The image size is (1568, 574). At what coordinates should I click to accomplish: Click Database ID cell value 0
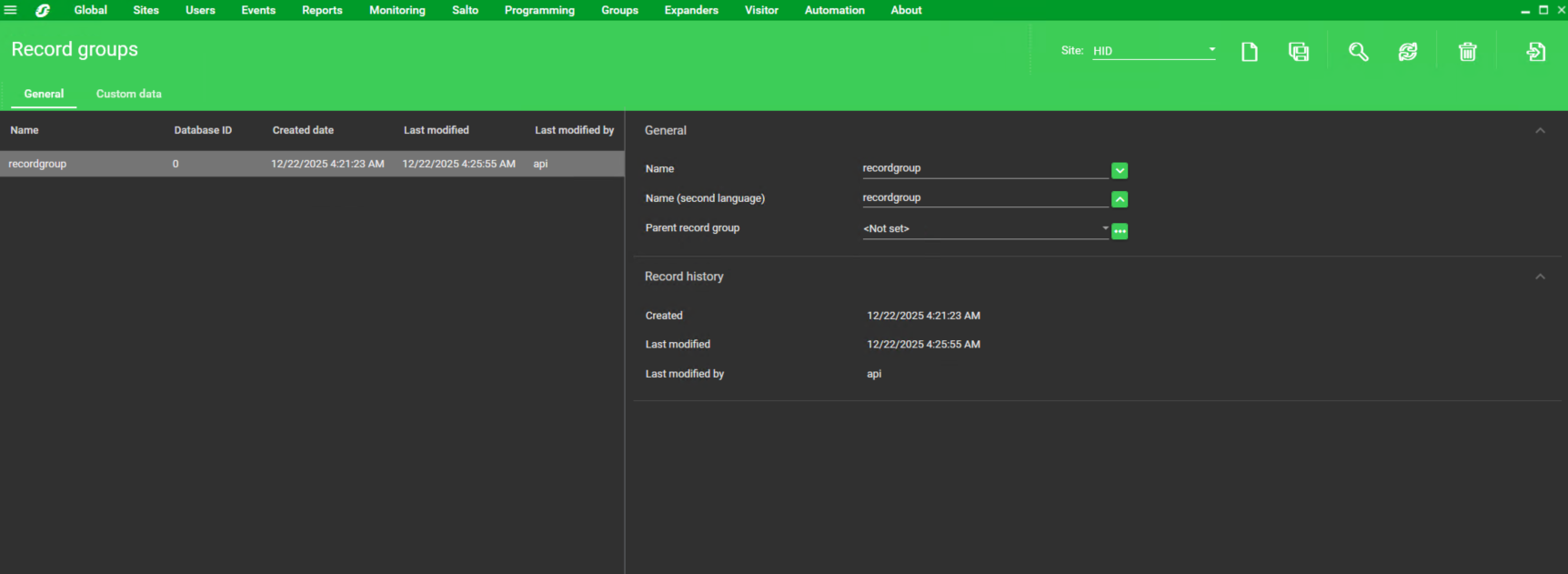pos(176,164)
